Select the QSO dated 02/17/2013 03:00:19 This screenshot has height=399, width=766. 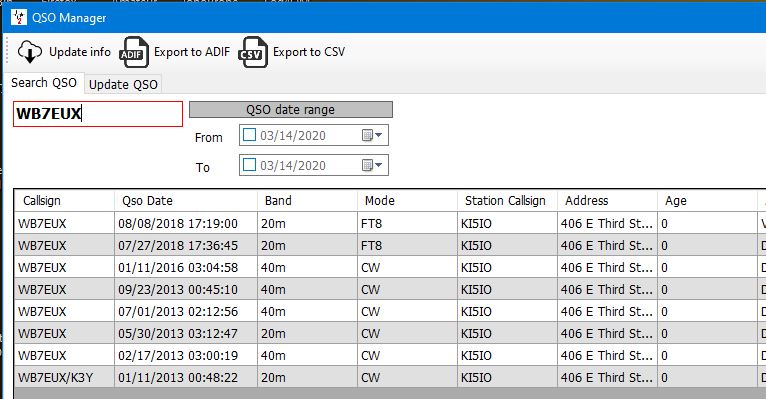(x=390, y=355)
